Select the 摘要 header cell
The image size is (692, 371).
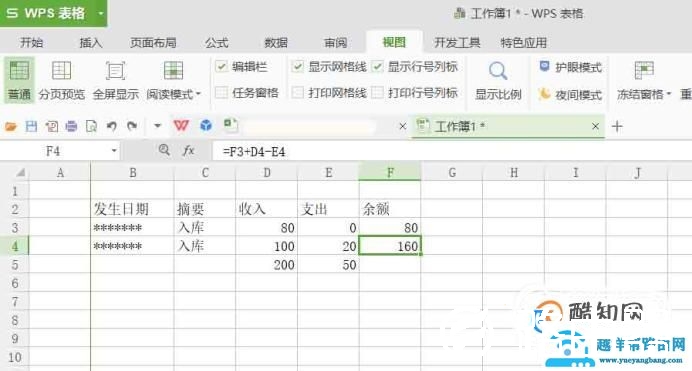pos(205,209)
